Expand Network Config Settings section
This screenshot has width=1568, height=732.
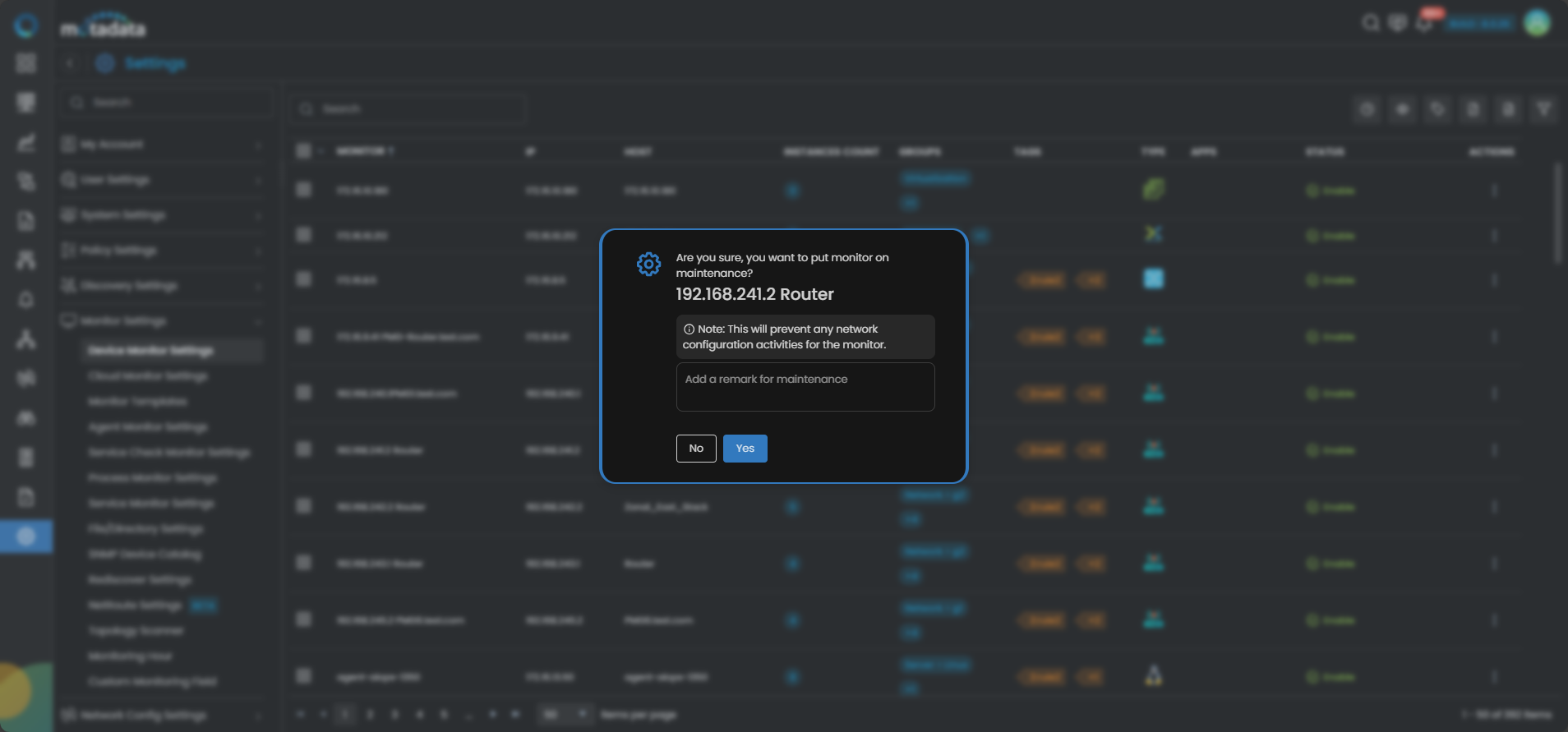coord(162,716)
